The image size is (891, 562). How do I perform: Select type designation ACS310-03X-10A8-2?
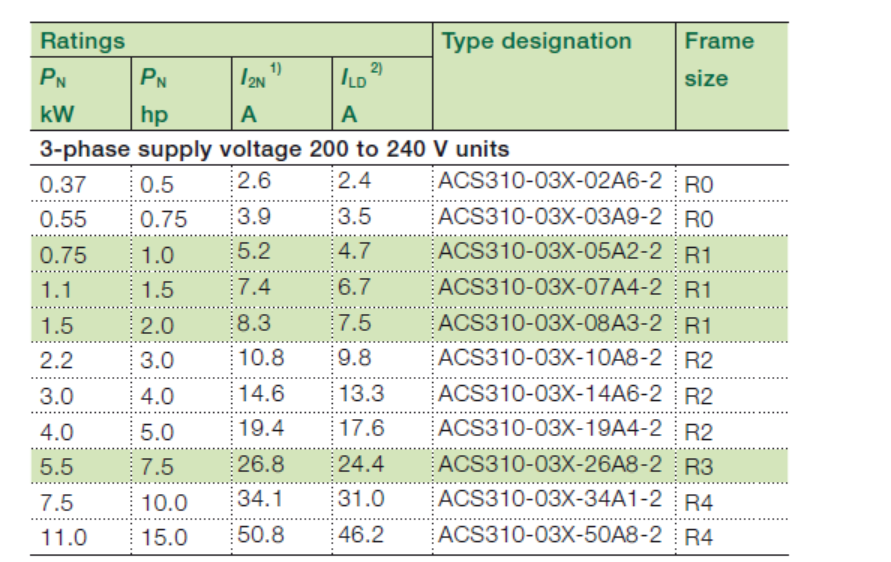pos(550,358)
